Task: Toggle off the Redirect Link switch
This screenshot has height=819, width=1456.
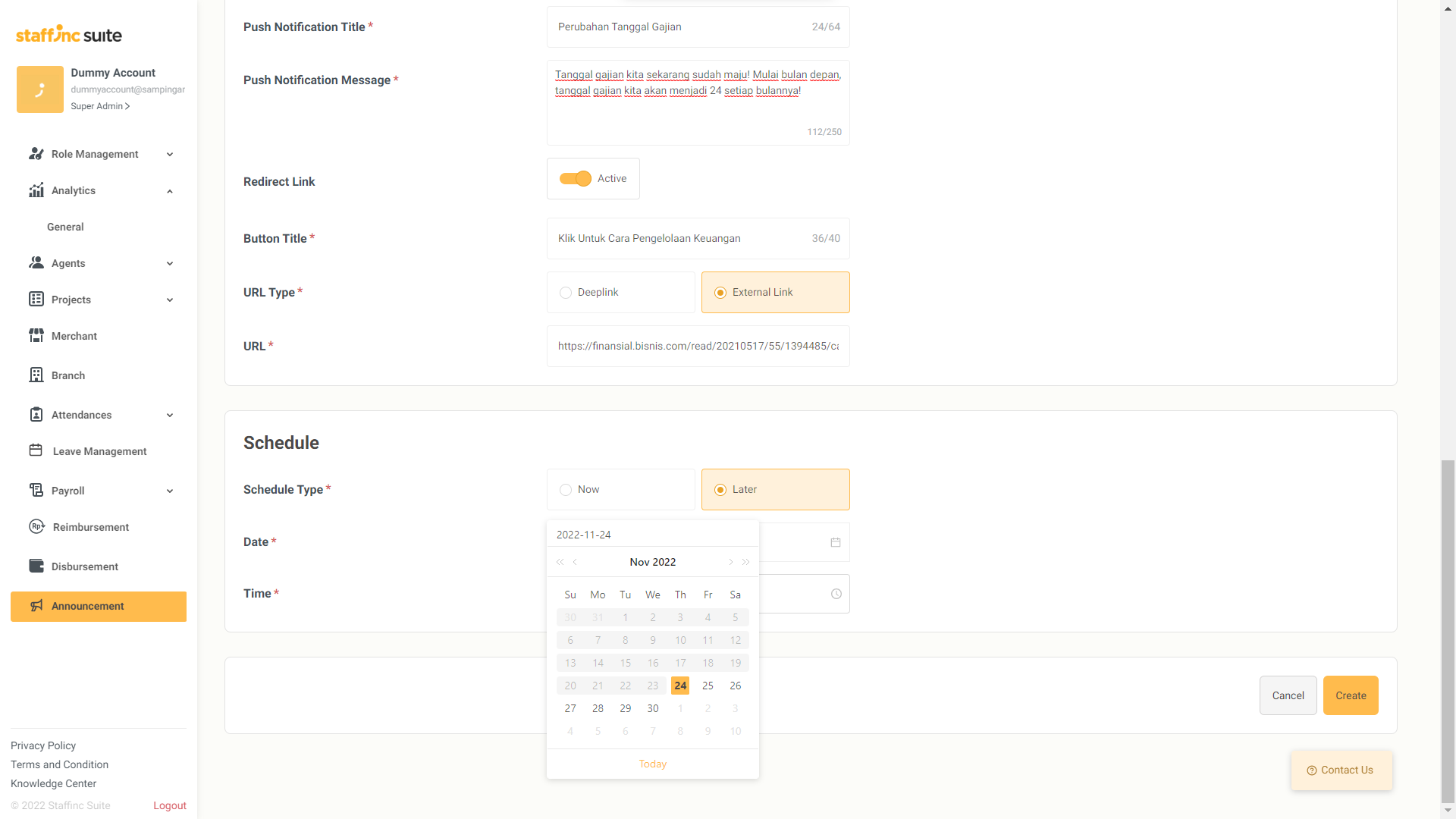Action: point(576,179)
